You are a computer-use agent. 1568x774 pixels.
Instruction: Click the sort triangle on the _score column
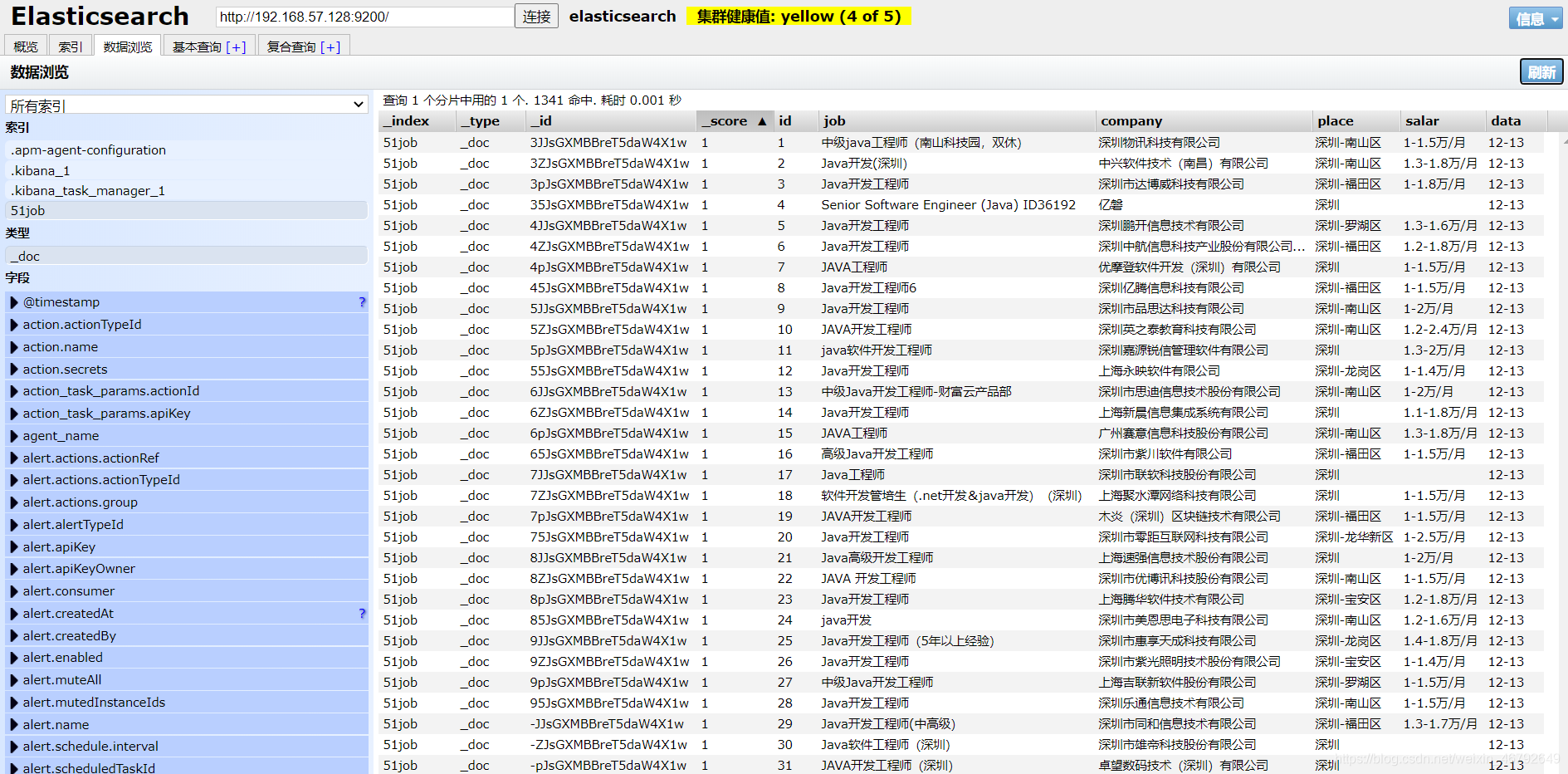(x=763, y=120)
